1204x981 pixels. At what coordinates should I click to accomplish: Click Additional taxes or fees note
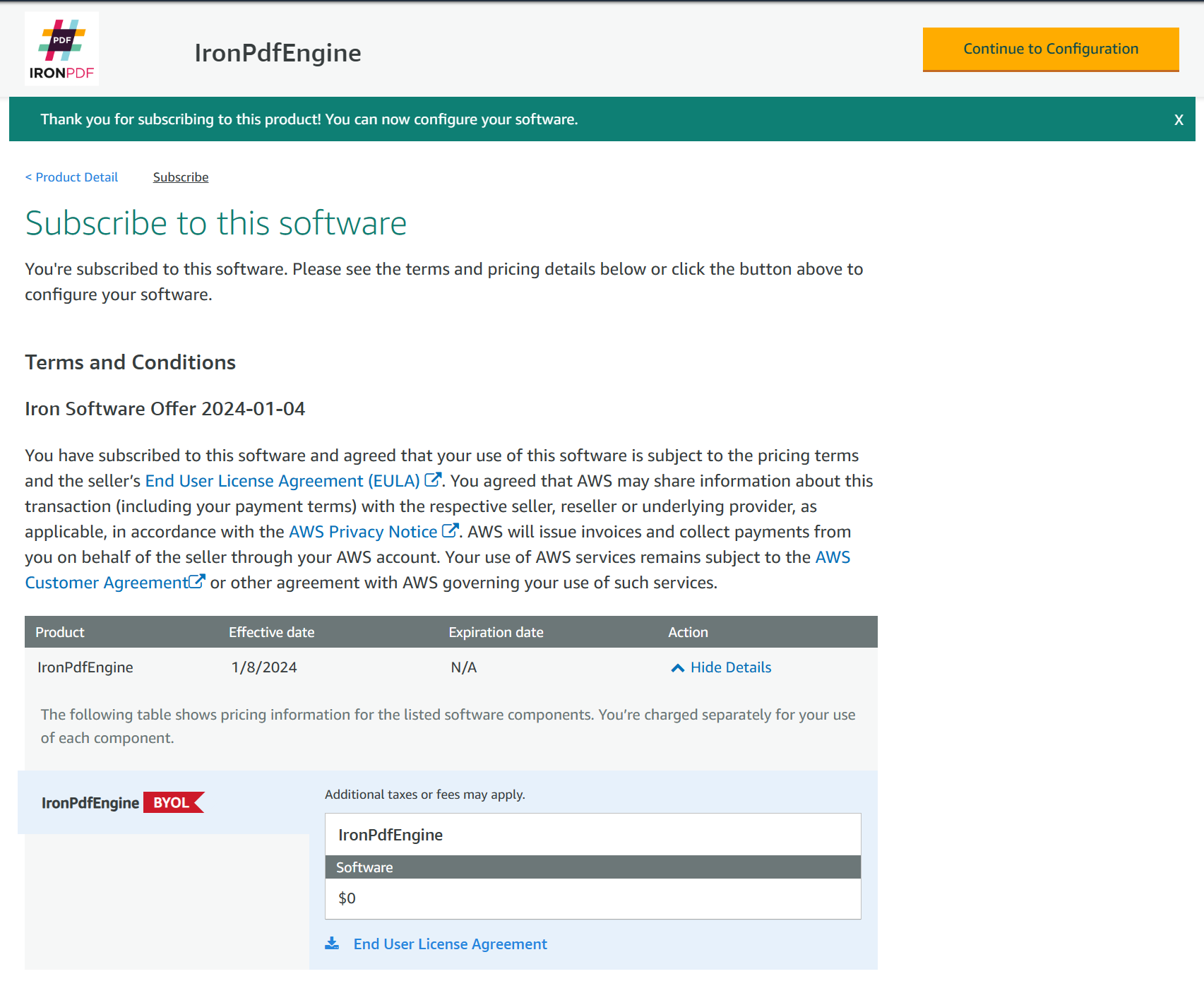click(x=425, y=795)
